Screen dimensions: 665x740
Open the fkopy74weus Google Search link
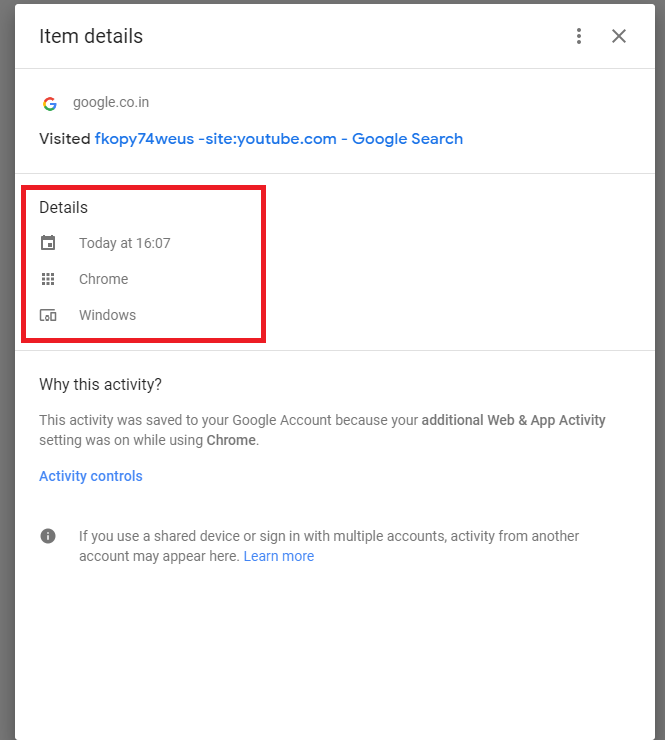click(x=278, y=139)
